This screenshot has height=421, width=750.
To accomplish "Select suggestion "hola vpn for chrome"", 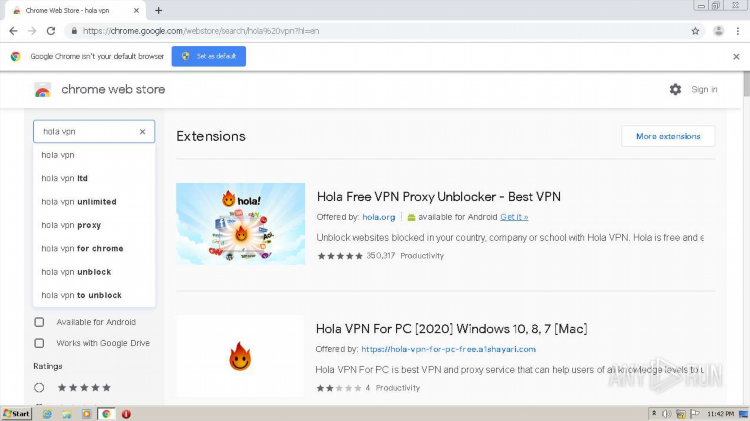I will [x=94, y=249].
